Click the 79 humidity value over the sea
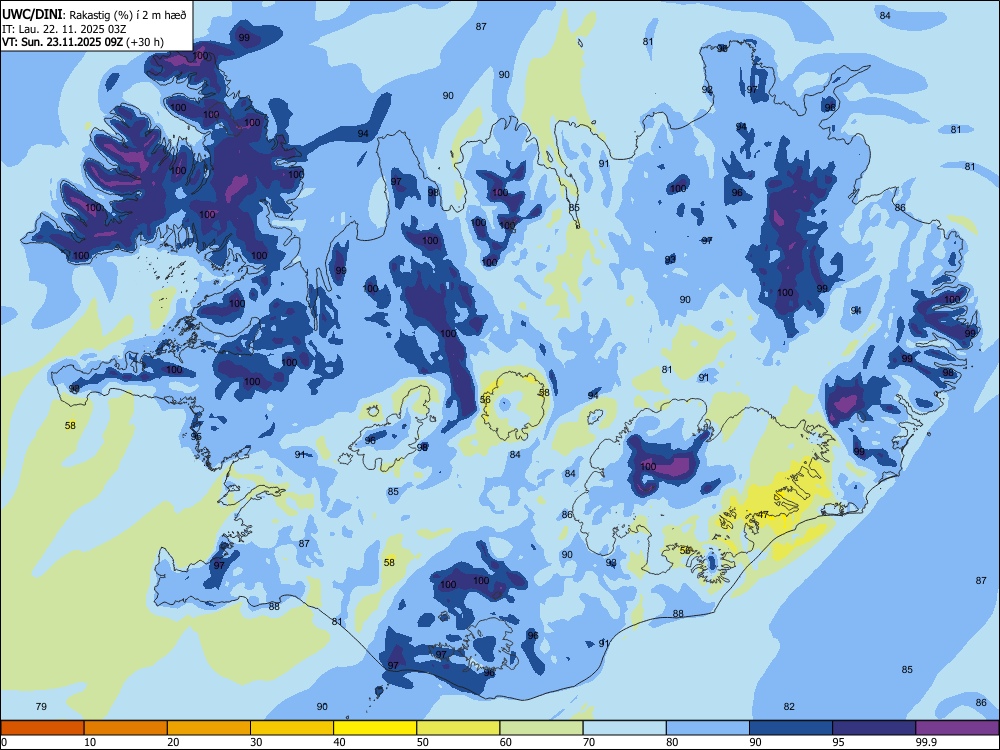 41,706
